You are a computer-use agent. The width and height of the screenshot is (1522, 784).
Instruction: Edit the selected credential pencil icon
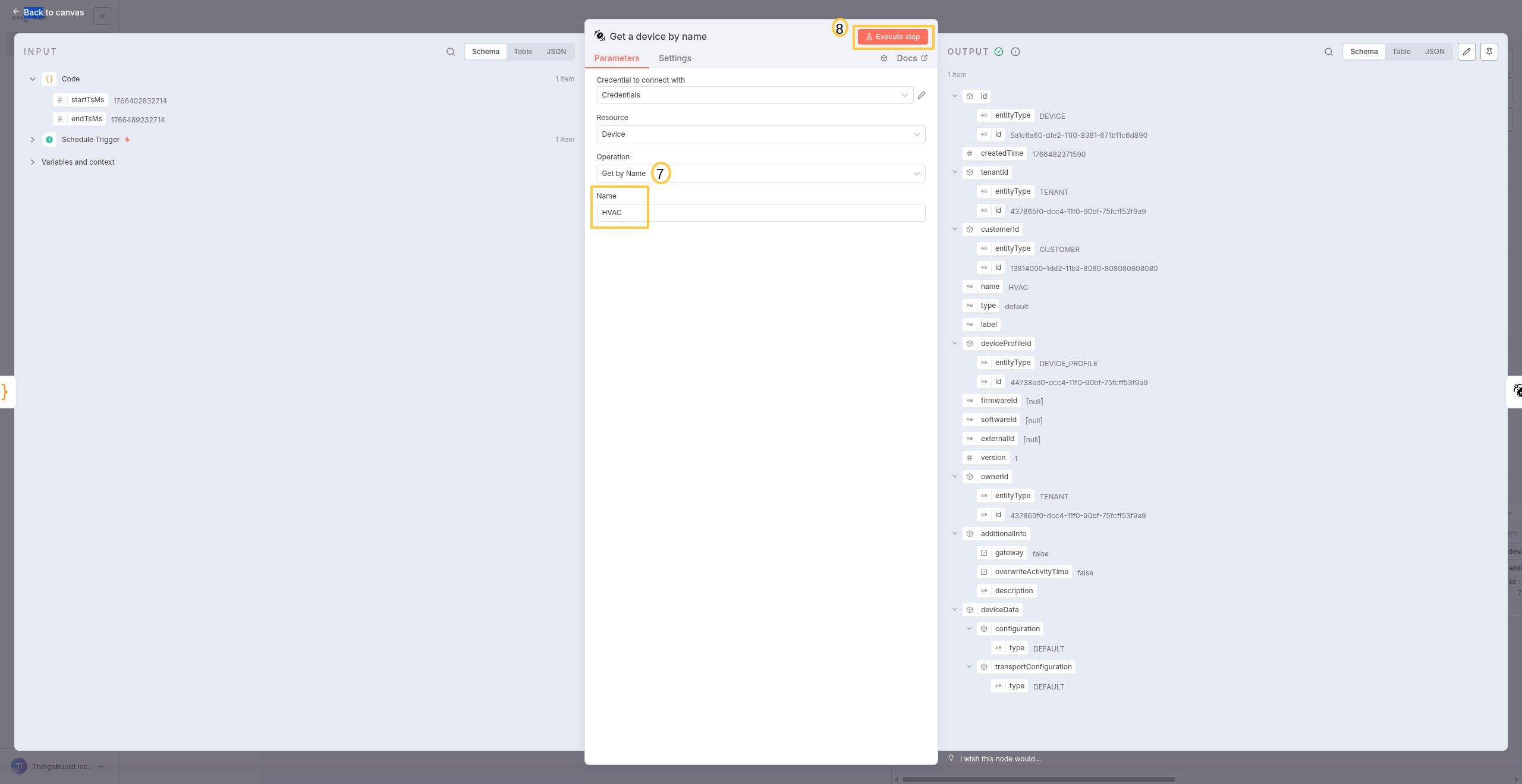922,95
